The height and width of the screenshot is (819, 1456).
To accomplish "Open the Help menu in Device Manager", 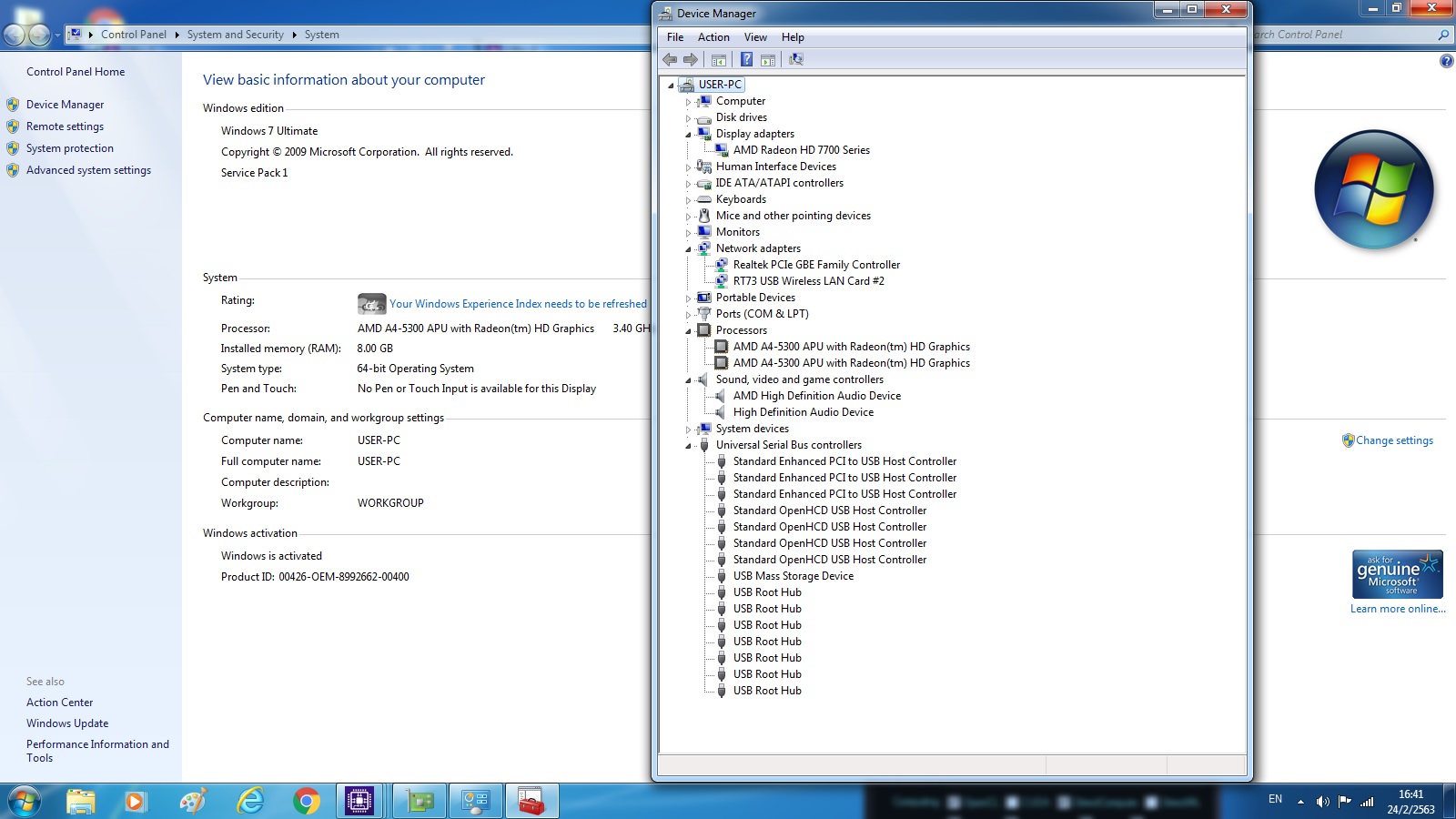I will click(x=793, y=37).
